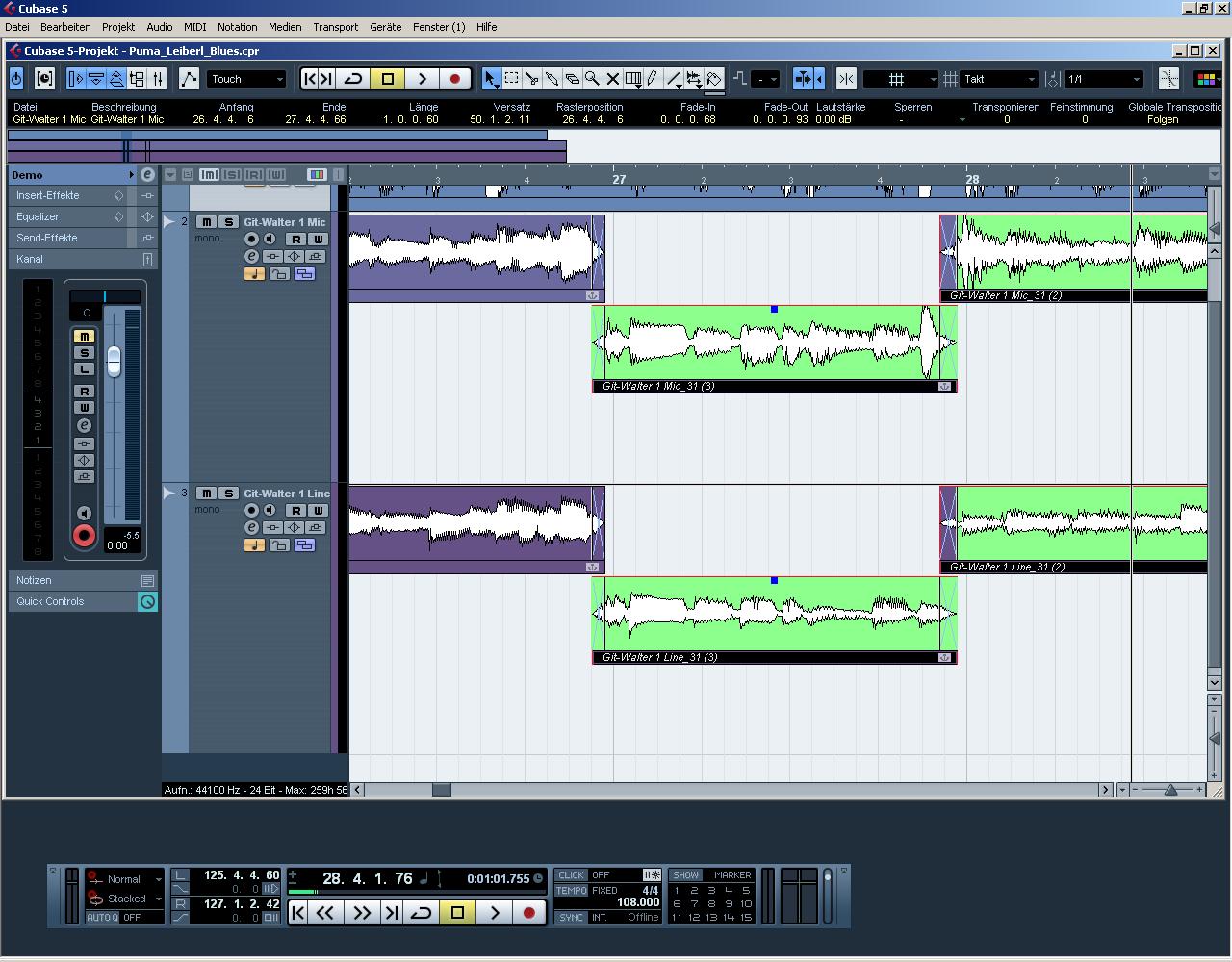Open the Takt grid type dropdown
The width and height of the screenshot is (1232, 962).
tap(999, 79)
